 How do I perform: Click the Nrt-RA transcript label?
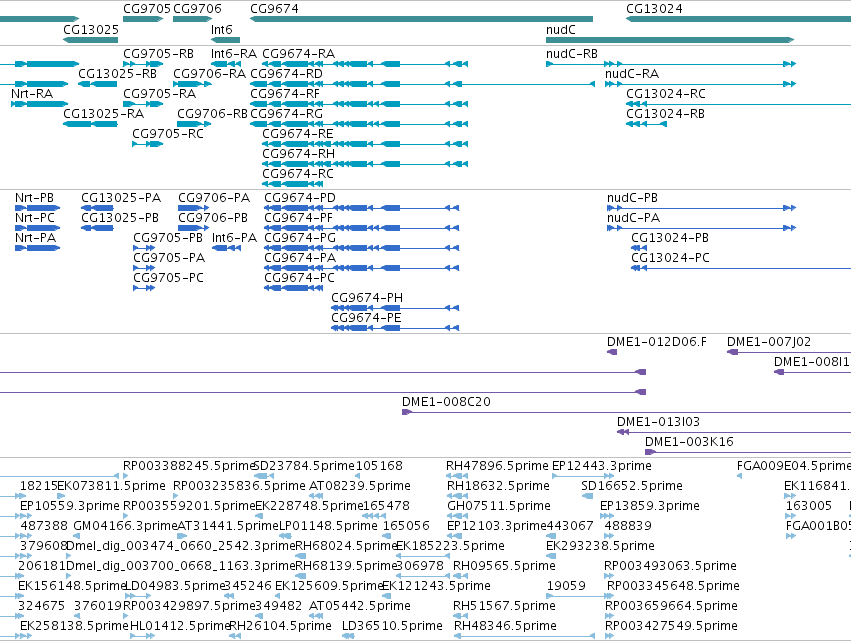pos(32,94)
